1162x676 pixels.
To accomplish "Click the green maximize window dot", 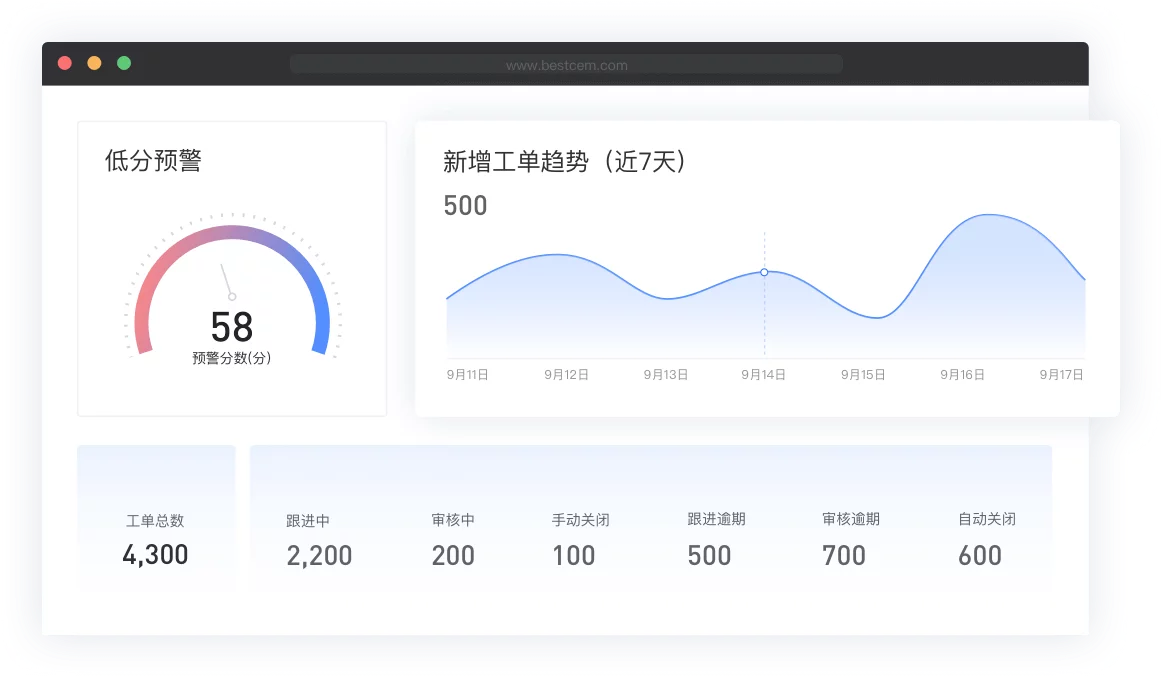I will (x=124, y=63).
